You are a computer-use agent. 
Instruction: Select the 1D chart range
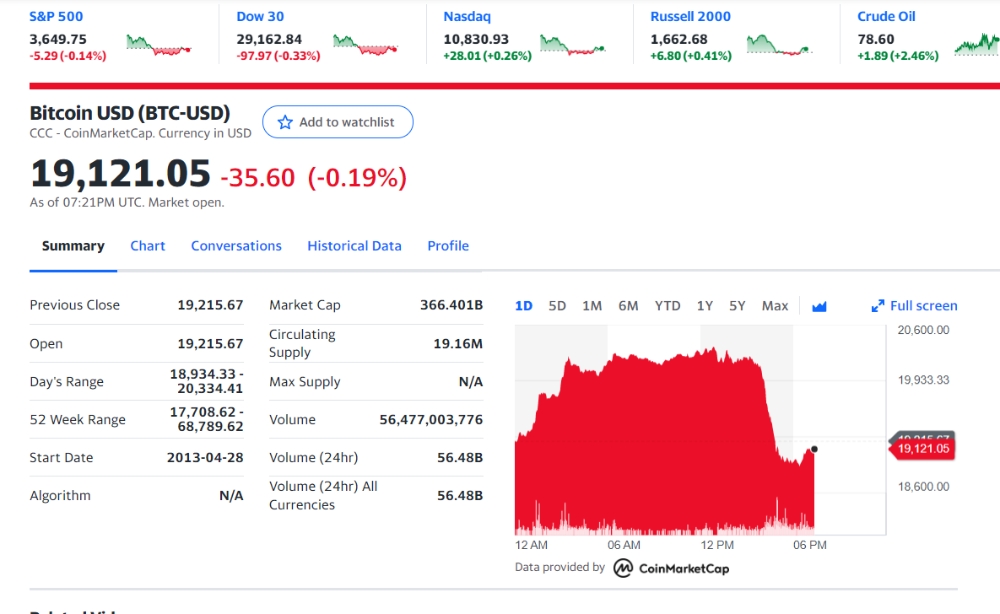point(524,306)
